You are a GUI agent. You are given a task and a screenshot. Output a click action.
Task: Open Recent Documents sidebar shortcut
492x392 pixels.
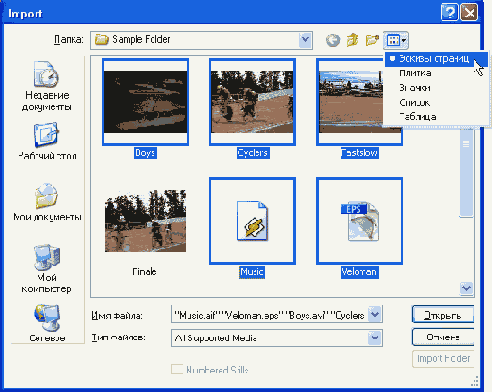(x=46, y=86)
